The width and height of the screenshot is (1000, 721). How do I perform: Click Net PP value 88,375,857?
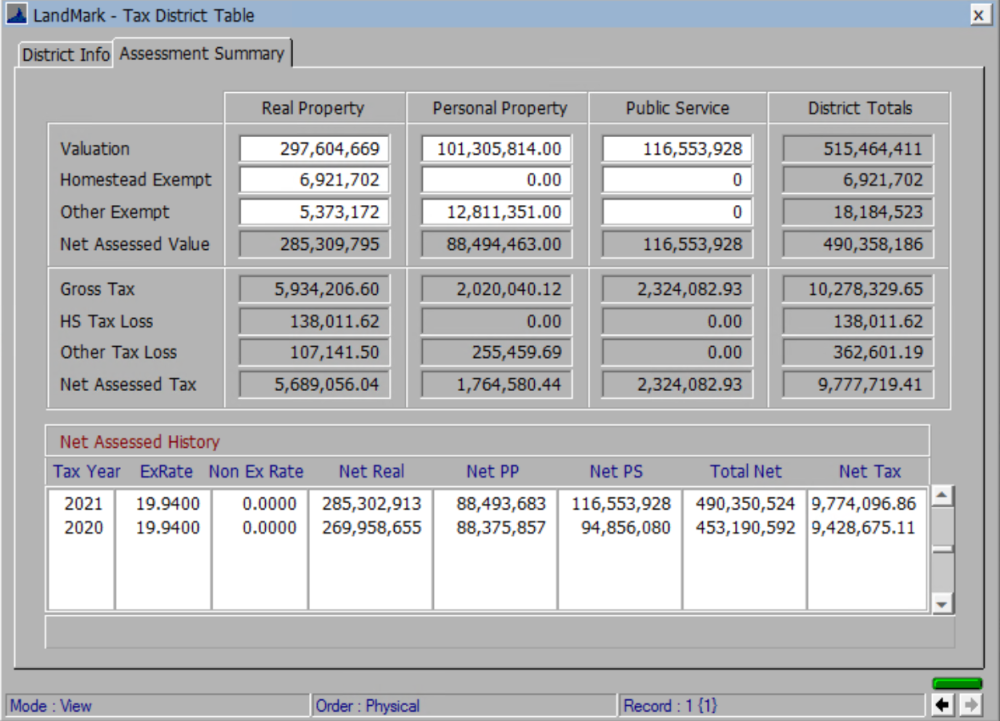(501, 528)
